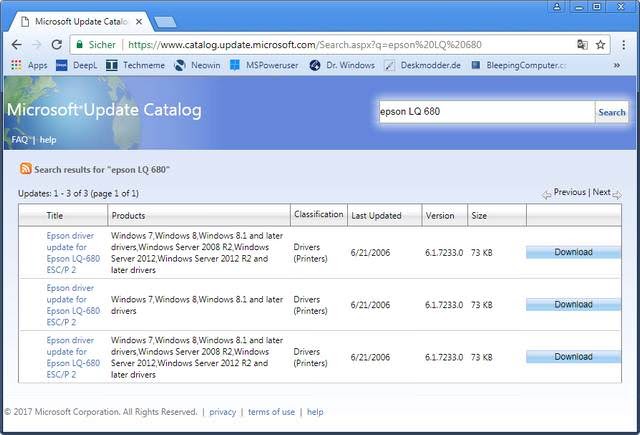
Task: Reload the page with the refresh icon
Action: click(57, 44)
